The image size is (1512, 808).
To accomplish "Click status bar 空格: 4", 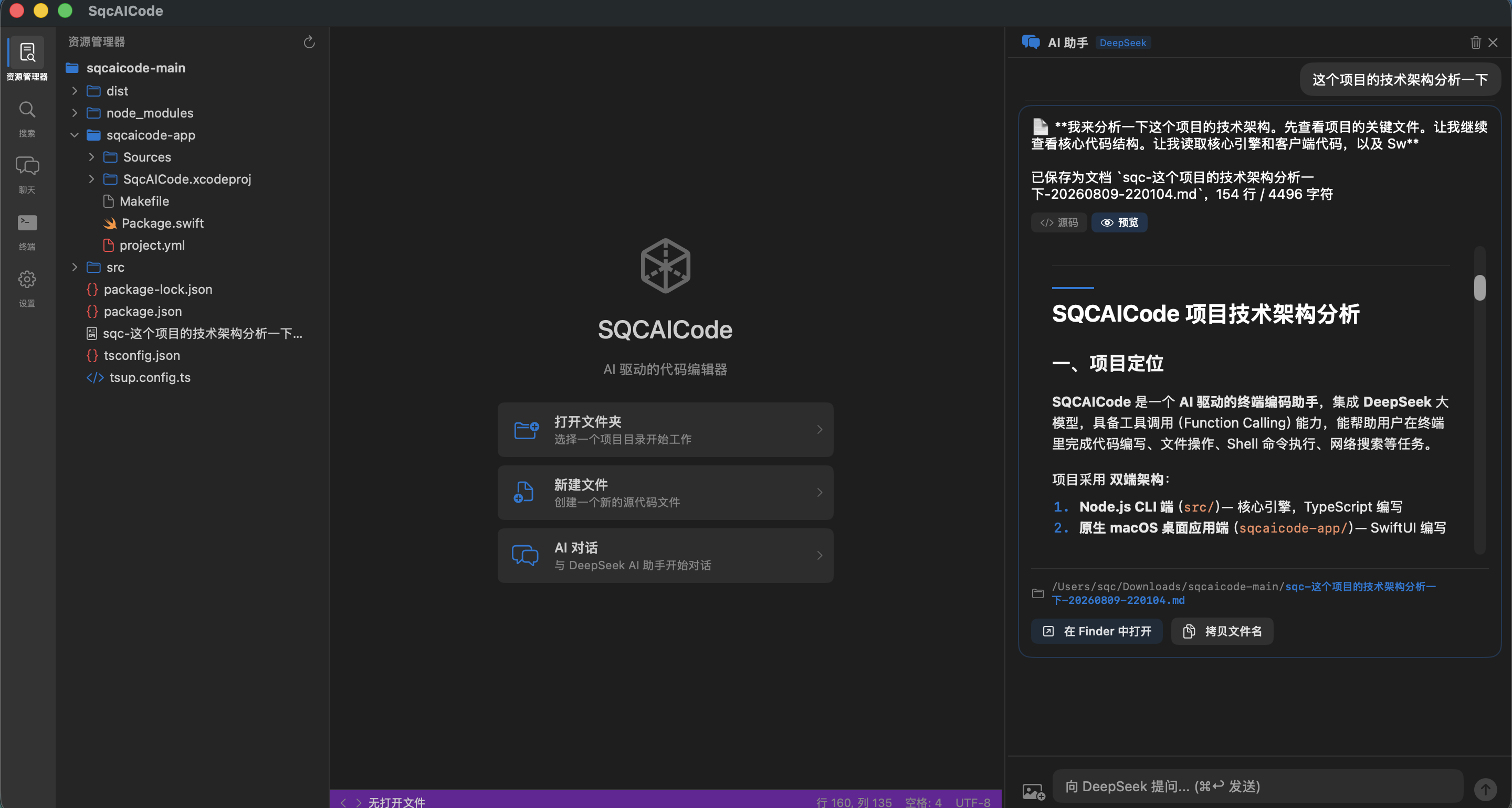I will (923, 802).
